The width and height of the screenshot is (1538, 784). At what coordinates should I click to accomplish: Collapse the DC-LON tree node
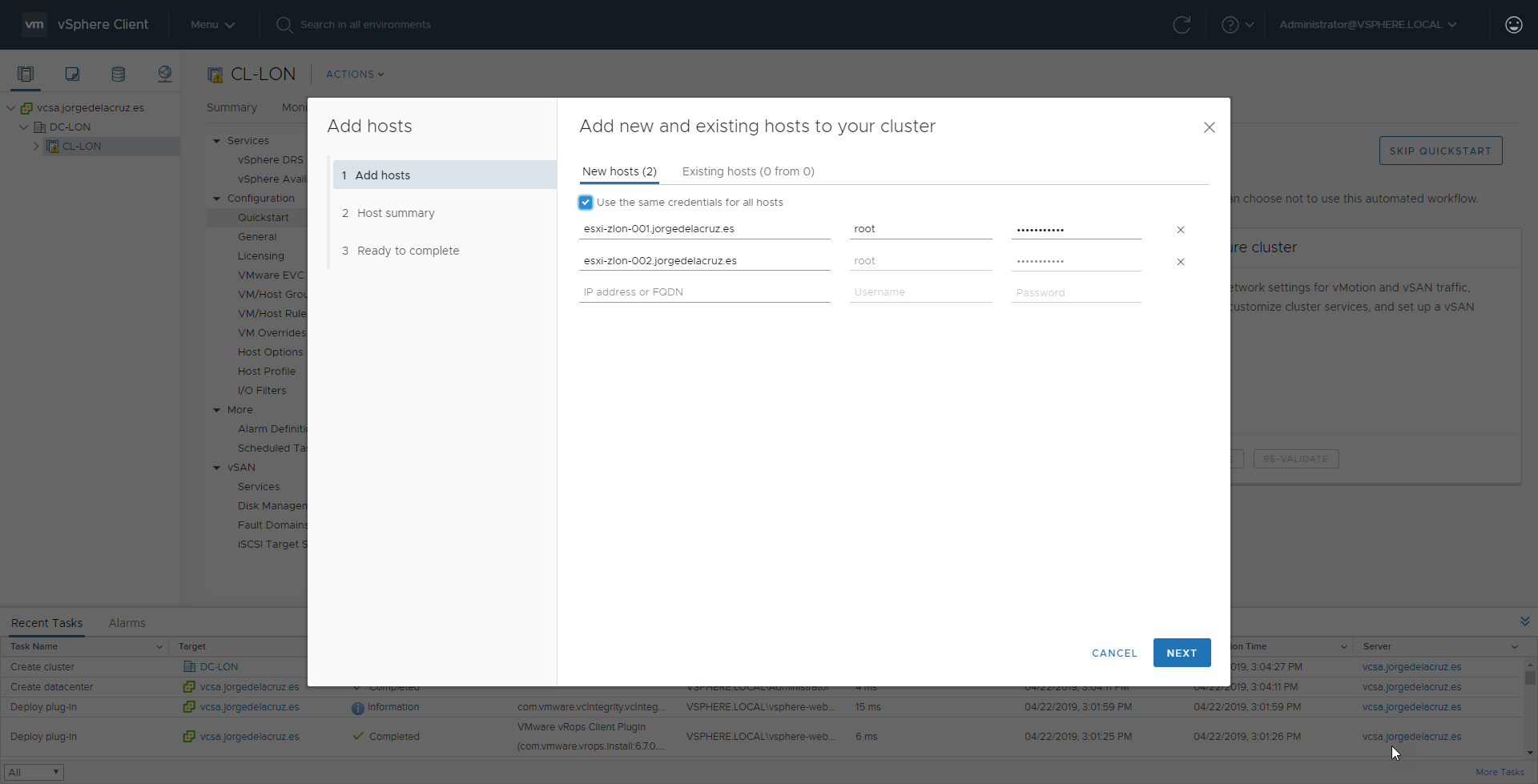tap(23, 127)
